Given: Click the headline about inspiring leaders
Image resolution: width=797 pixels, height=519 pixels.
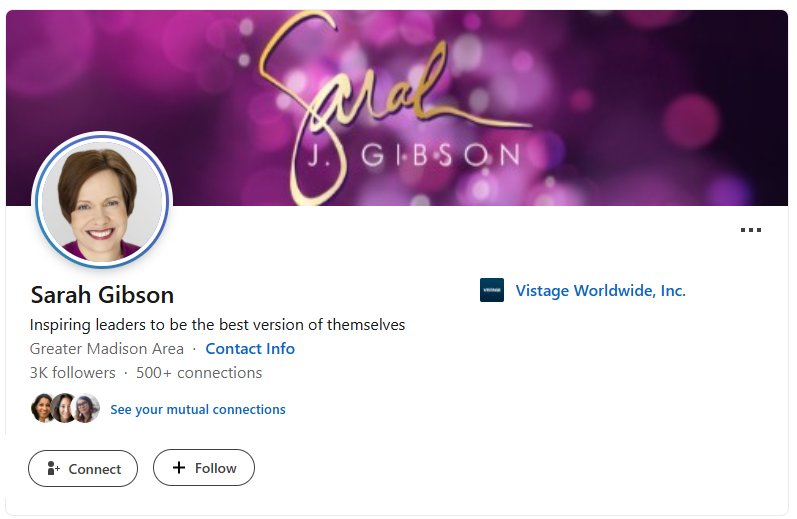Looking at the screenshot, I should (218, 324).
